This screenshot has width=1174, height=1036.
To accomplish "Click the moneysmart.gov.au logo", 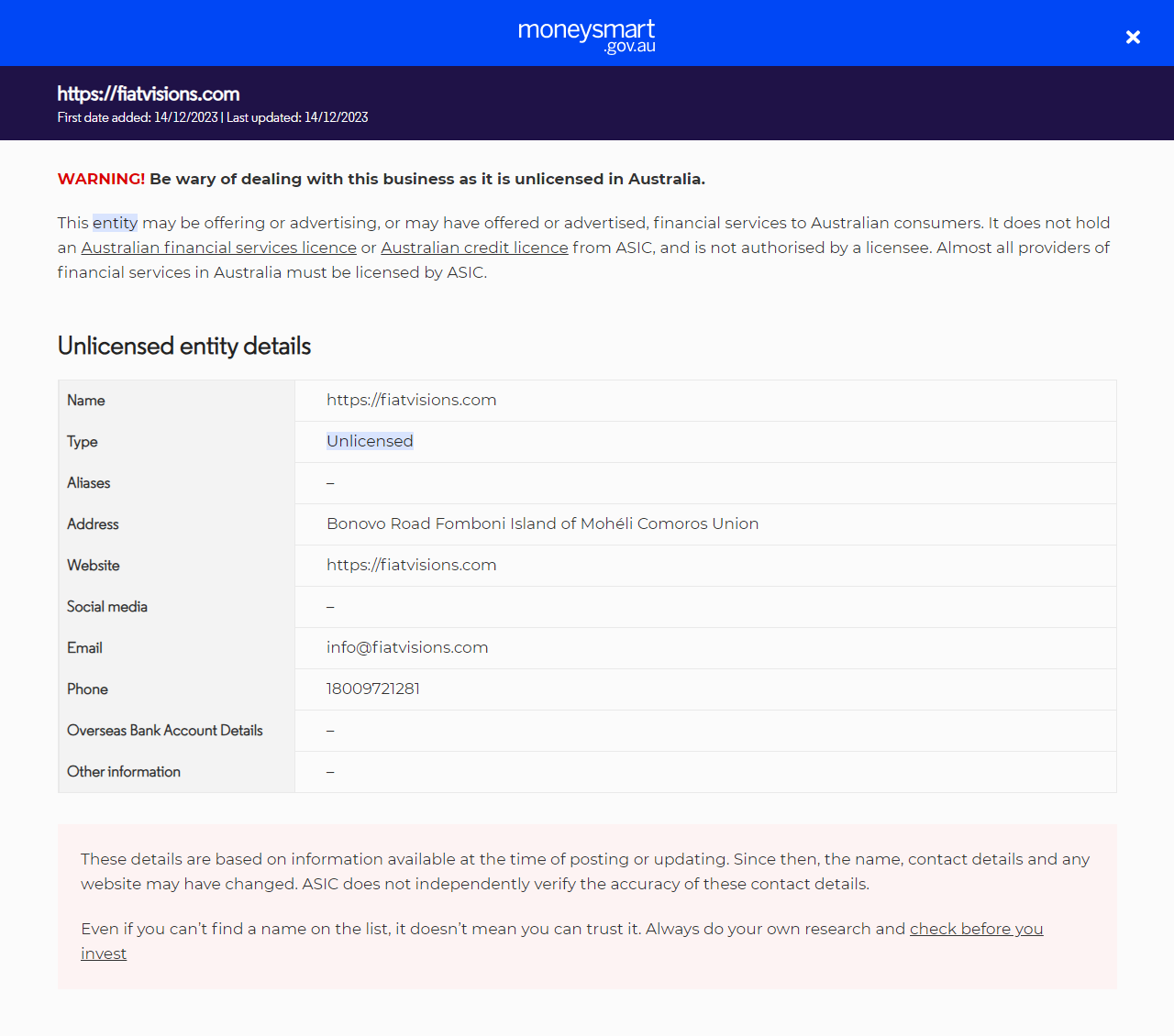I will [587, 35].
